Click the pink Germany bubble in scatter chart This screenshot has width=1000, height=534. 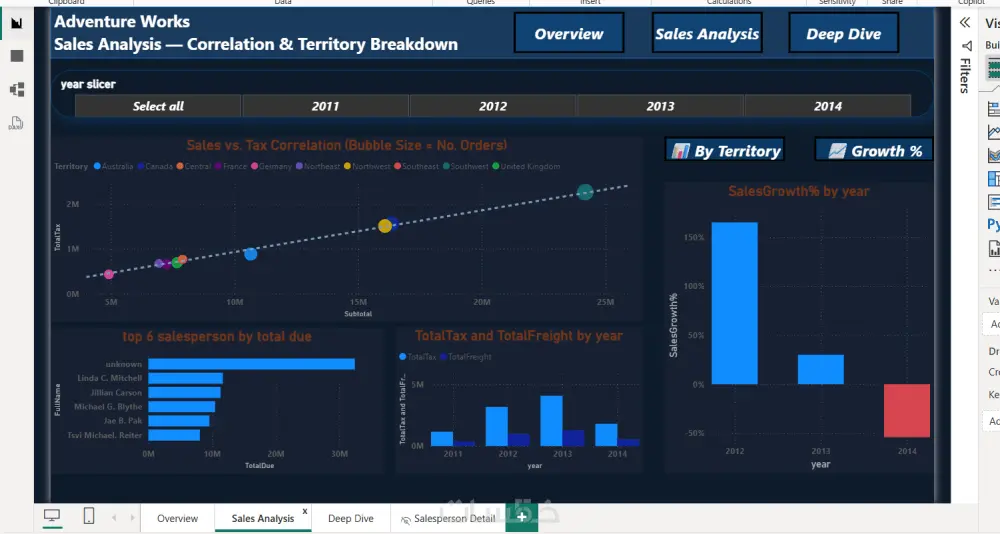point(109,274)
